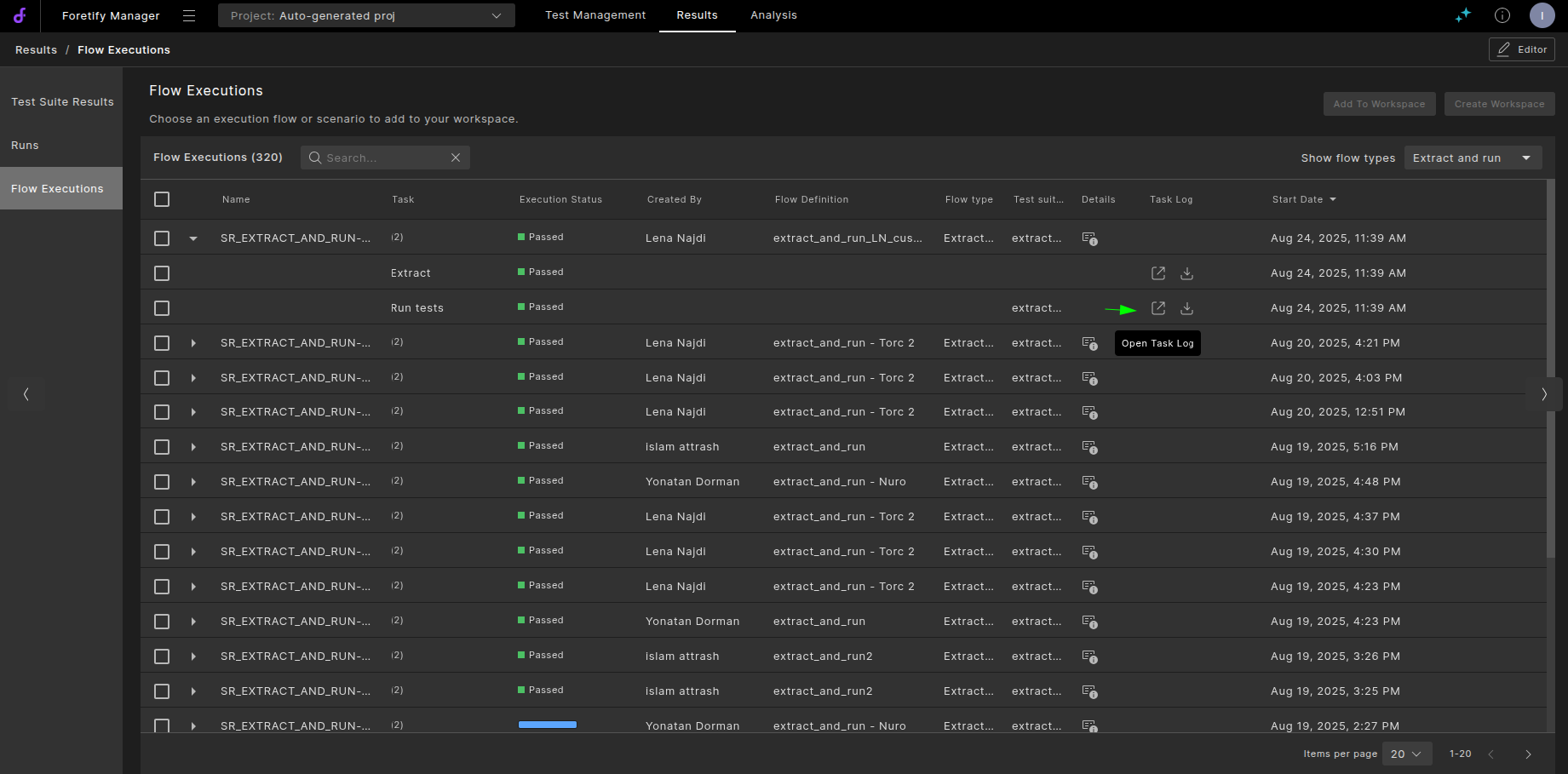Screen dimensions: 1568x774
Task: Click the AI sparkle icon in header
Action: pyautogui.click(x=1462, y=15)
